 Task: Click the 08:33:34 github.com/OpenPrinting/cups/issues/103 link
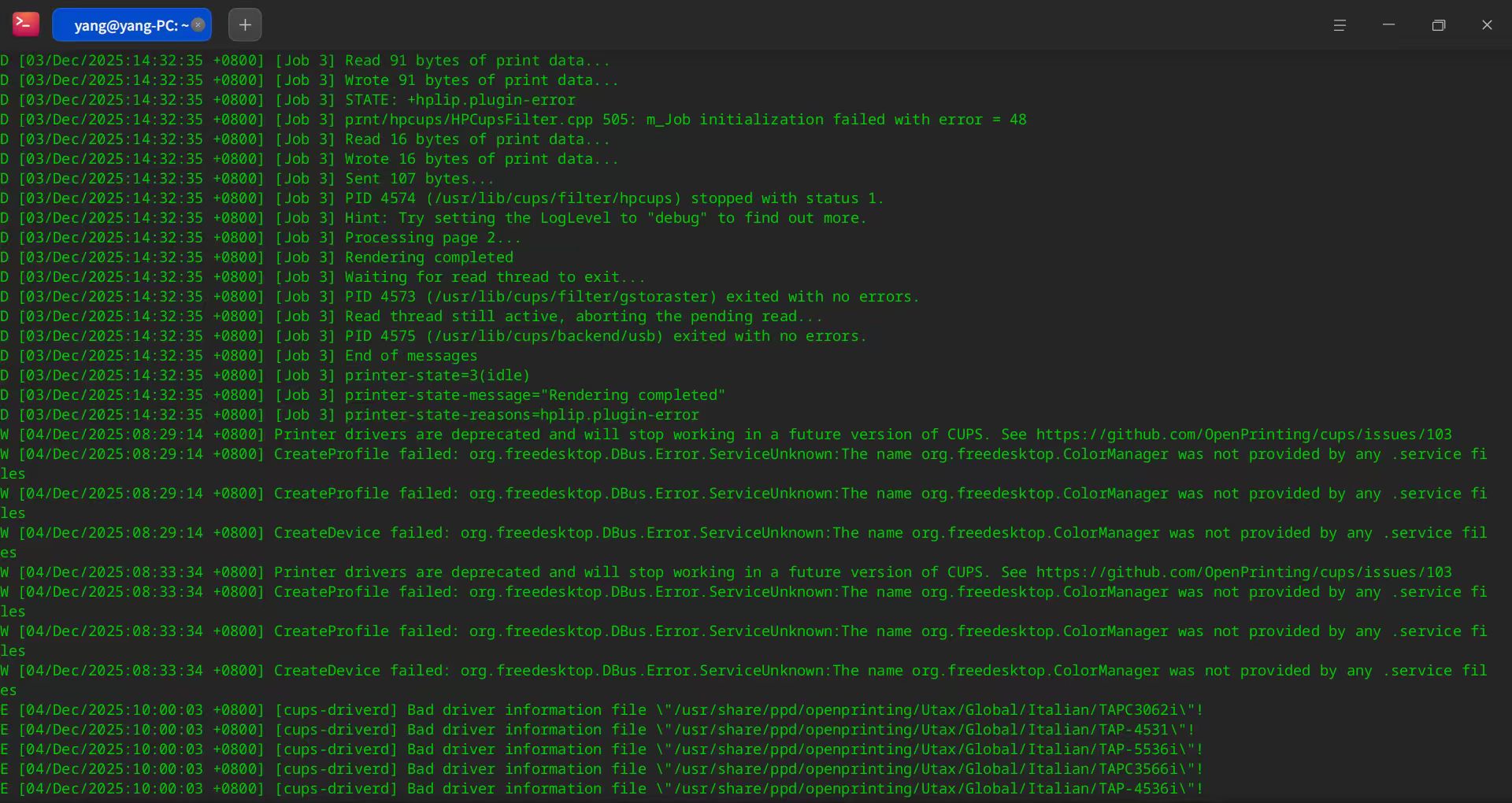1243,572
